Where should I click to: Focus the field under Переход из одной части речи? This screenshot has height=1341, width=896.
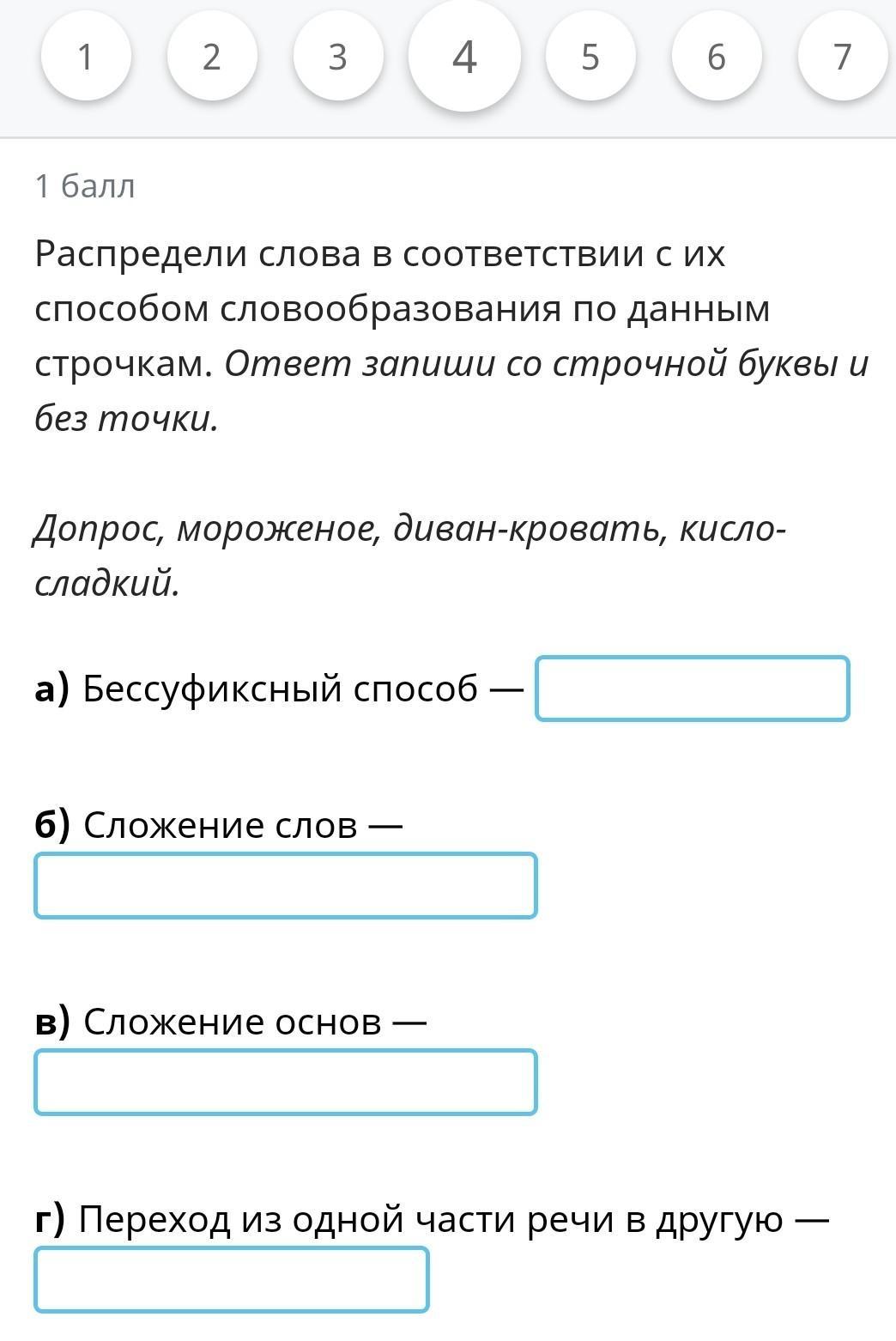[x=231, y=1279]
